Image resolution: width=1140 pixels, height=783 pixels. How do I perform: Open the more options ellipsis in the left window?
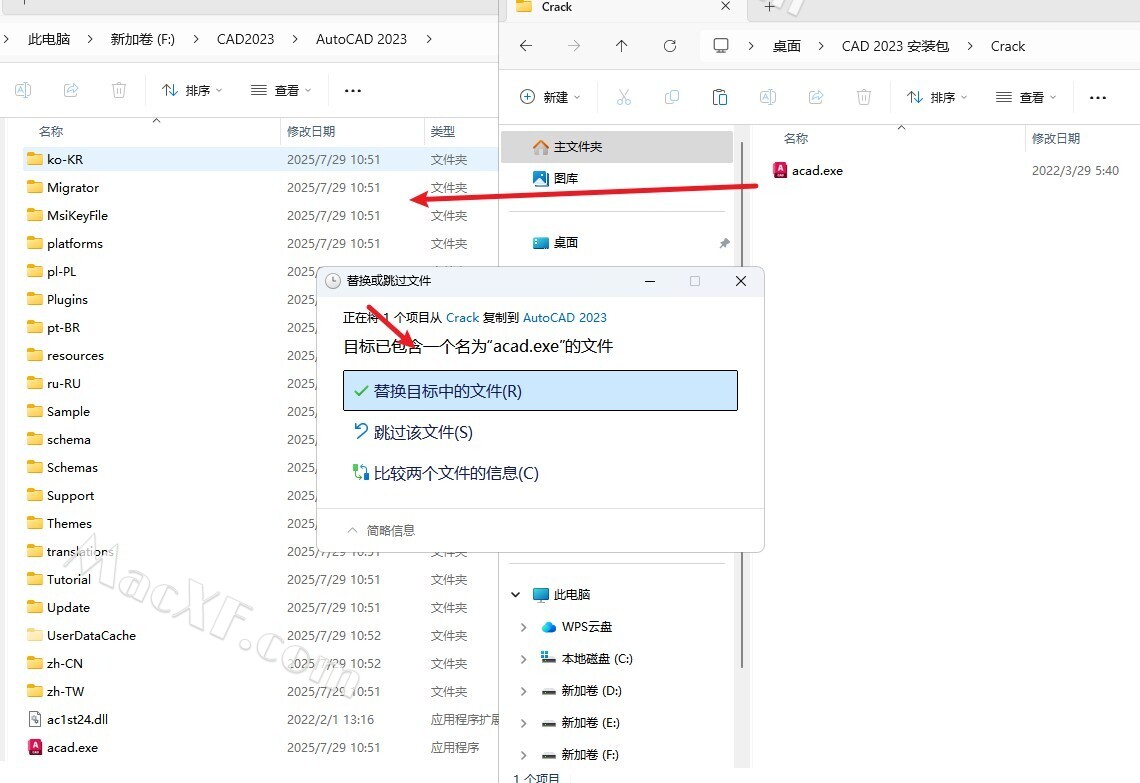tap(353, 91)
